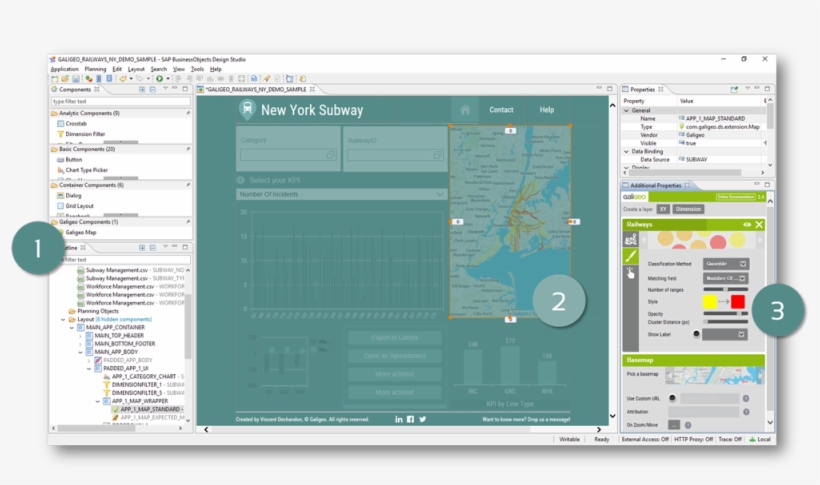Click the Twitter icon in the footer

coord(423,419)
